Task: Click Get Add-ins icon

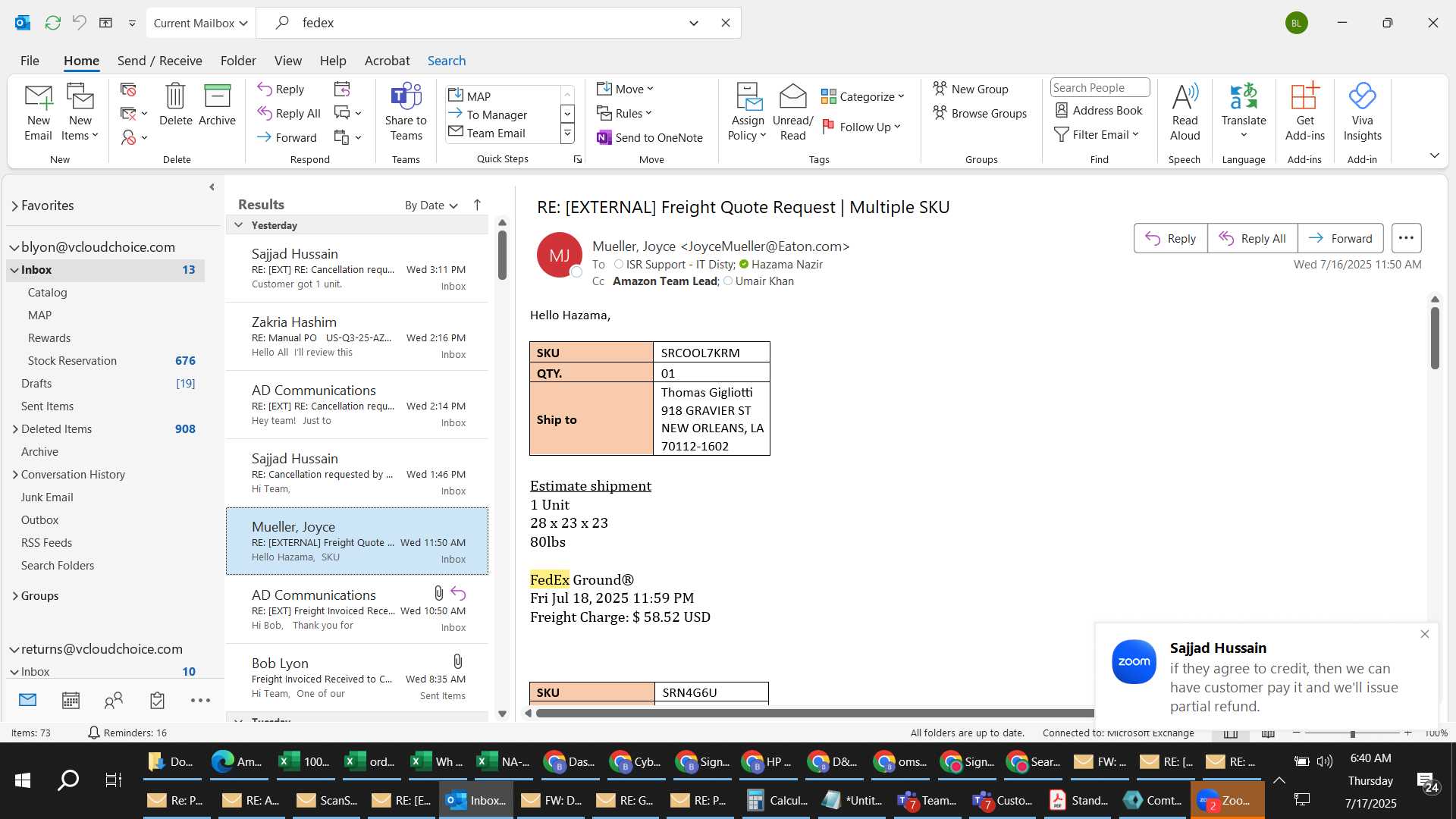Action: tap(1304, 112)
